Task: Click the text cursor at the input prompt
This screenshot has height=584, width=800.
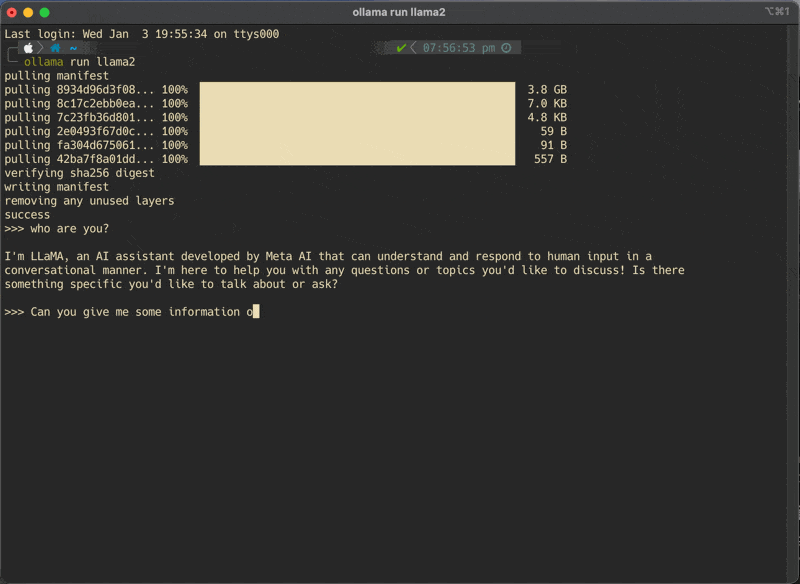Action: (x=255, y=312)
